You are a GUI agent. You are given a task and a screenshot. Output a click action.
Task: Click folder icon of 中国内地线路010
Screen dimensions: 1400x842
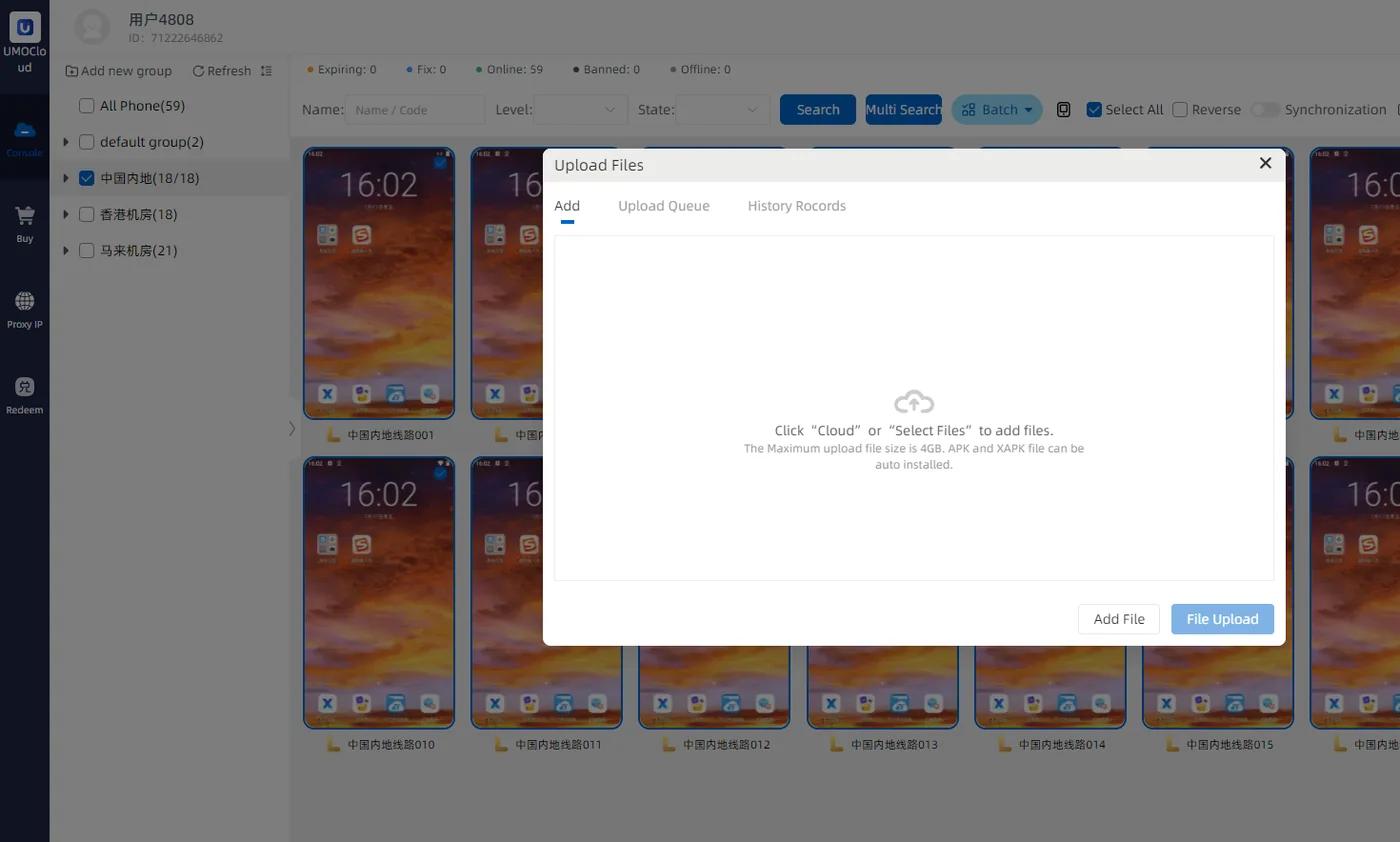pyautogui.click(x=334, y=744)
